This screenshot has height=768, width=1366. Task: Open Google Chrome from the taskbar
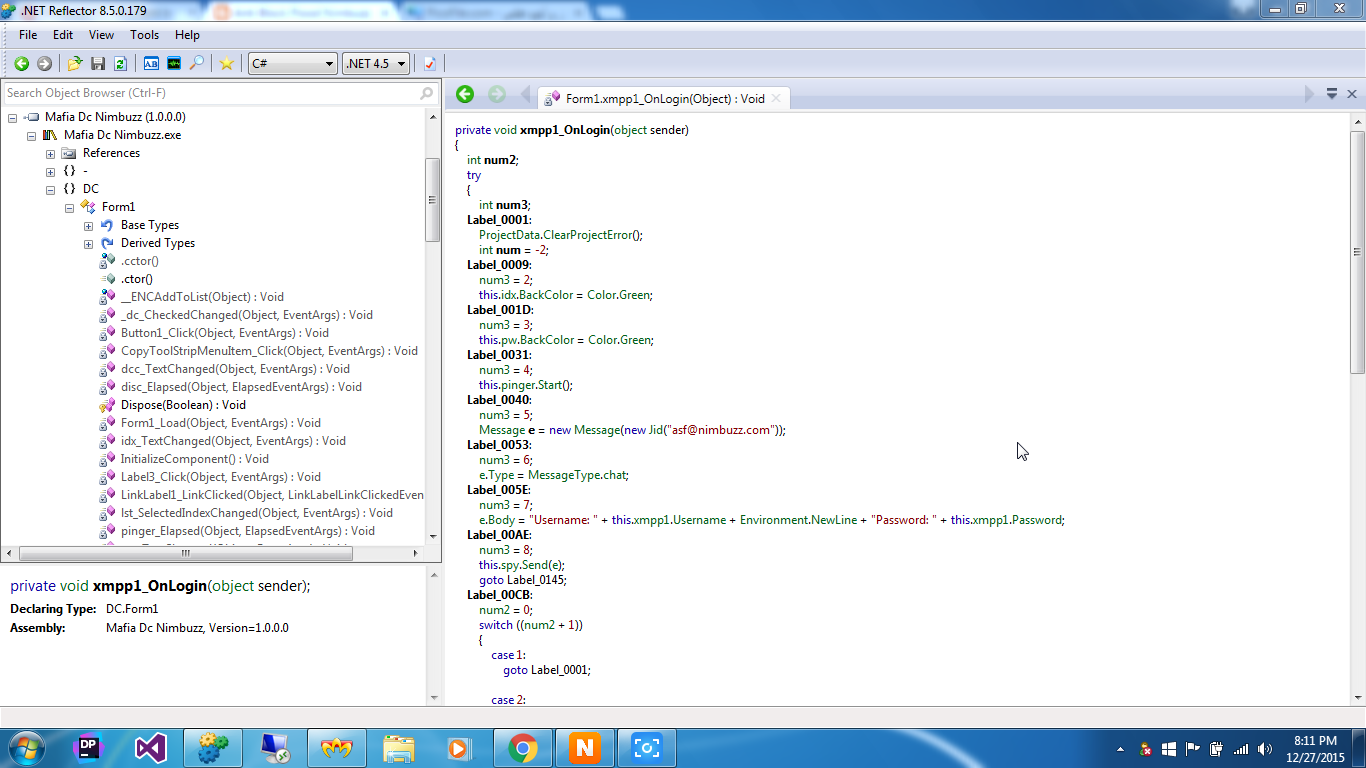522,748
